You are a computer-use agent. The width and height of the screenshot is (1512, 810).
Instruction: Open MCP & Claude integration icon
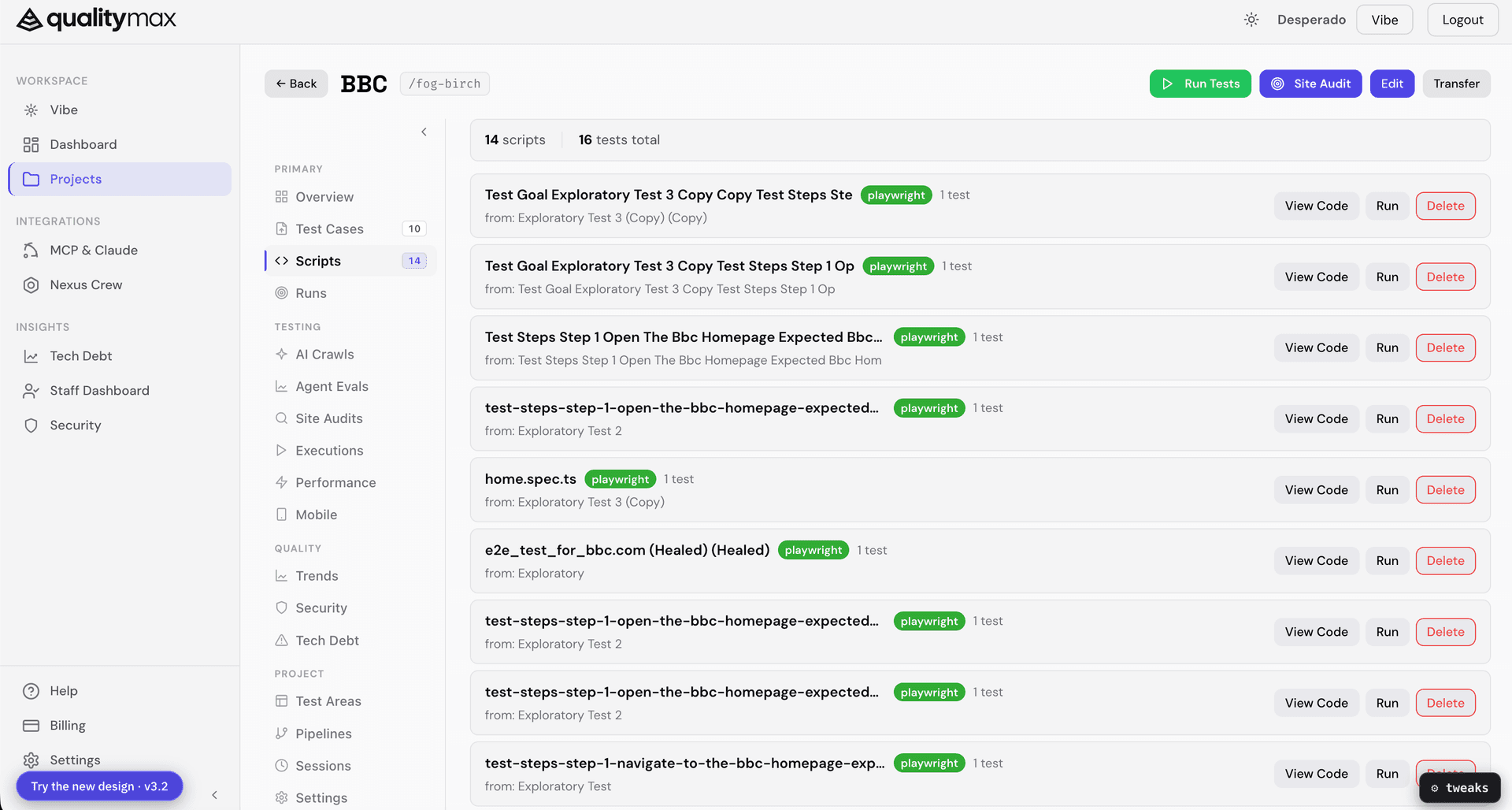(31, 251)
